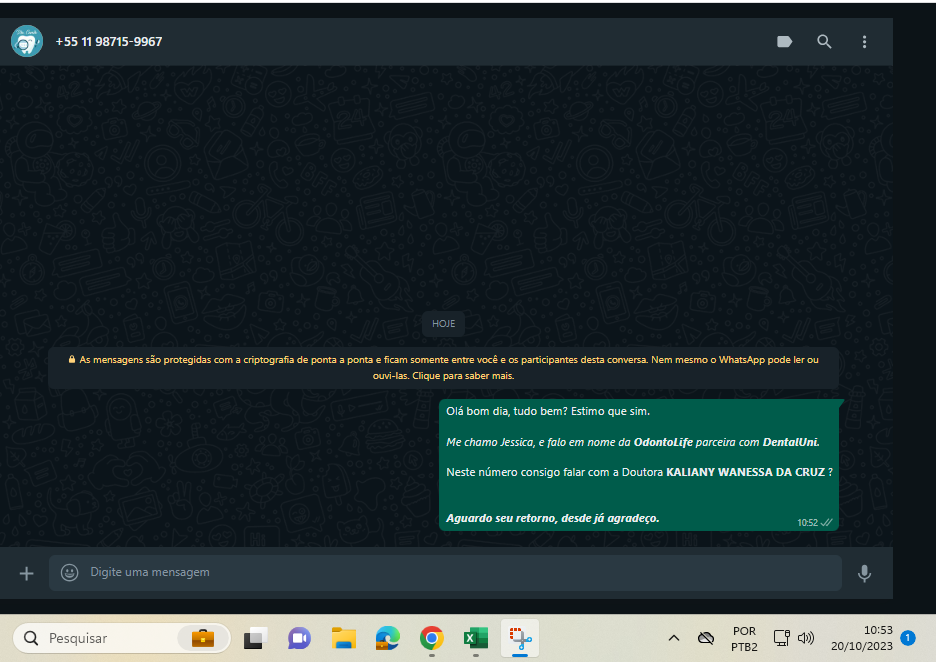Launch Microsoft Edge from the taskbar
936x662 pixels.
point(387,639)
